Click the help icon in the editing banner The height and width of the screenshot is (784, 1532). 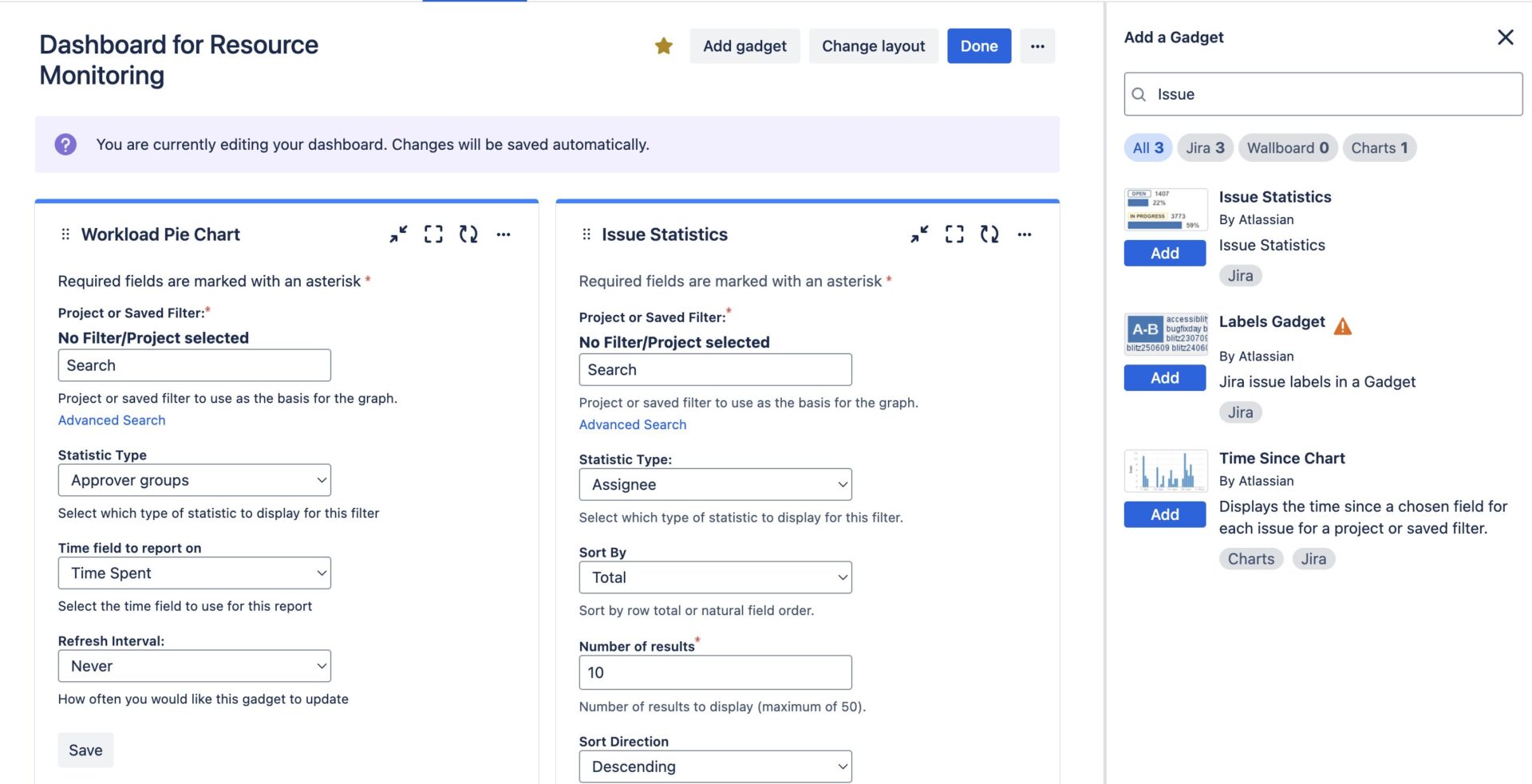pos(65,144)
